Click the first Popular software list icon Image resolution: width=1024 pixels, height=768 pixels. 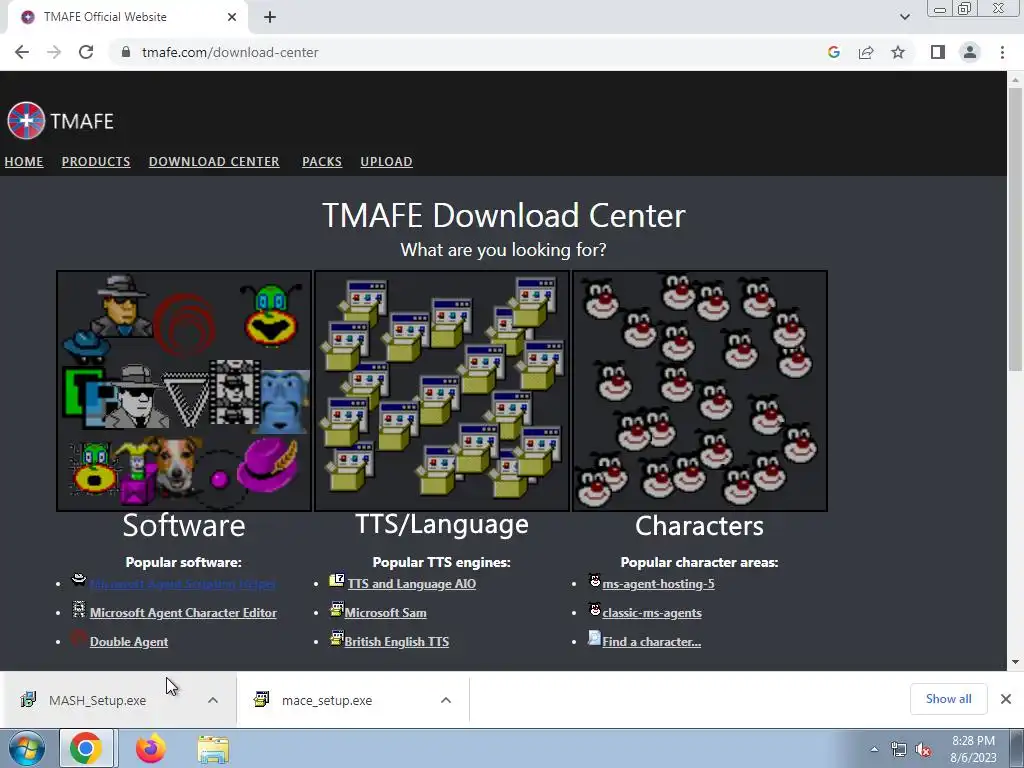point(78,579)
